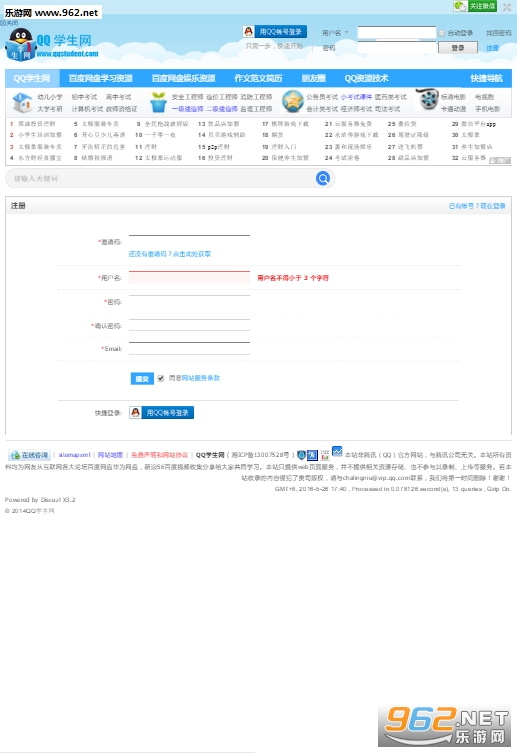Click the film reel movie category icon
Viewport: 517px width, 753px height.
427,100
